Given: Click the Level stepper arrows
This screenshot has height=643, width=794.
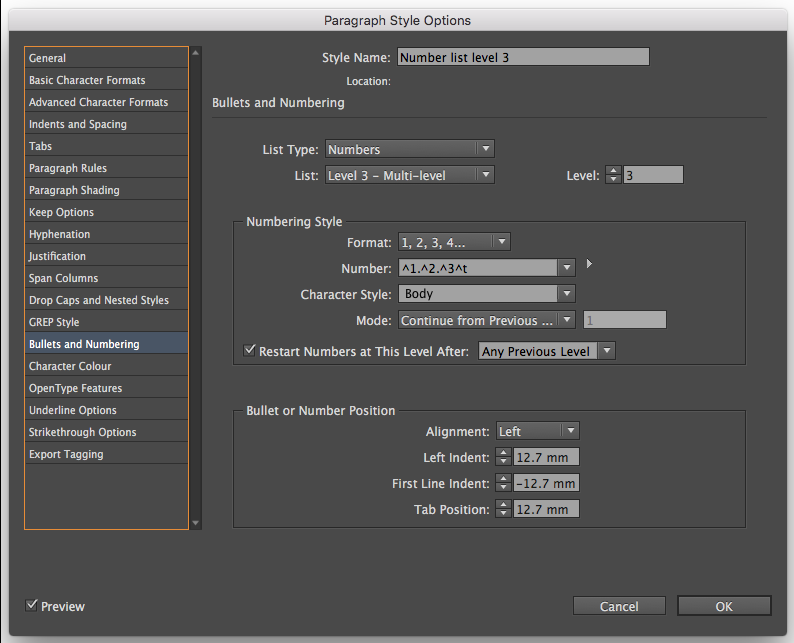Looking at the screenshot, I should pos(614,175).
